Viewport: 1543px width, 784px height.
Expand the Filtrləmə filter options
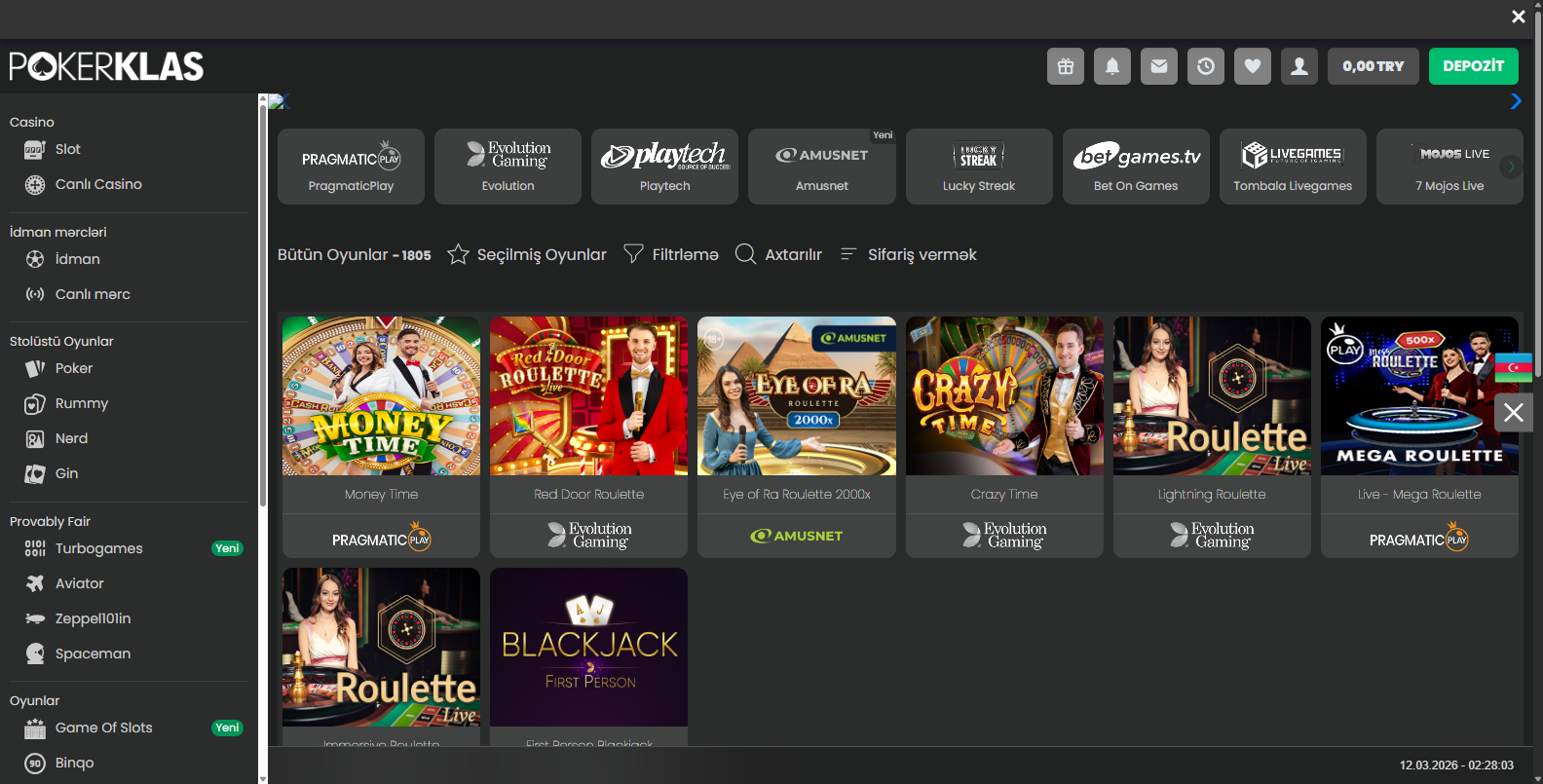pos(633,254)
